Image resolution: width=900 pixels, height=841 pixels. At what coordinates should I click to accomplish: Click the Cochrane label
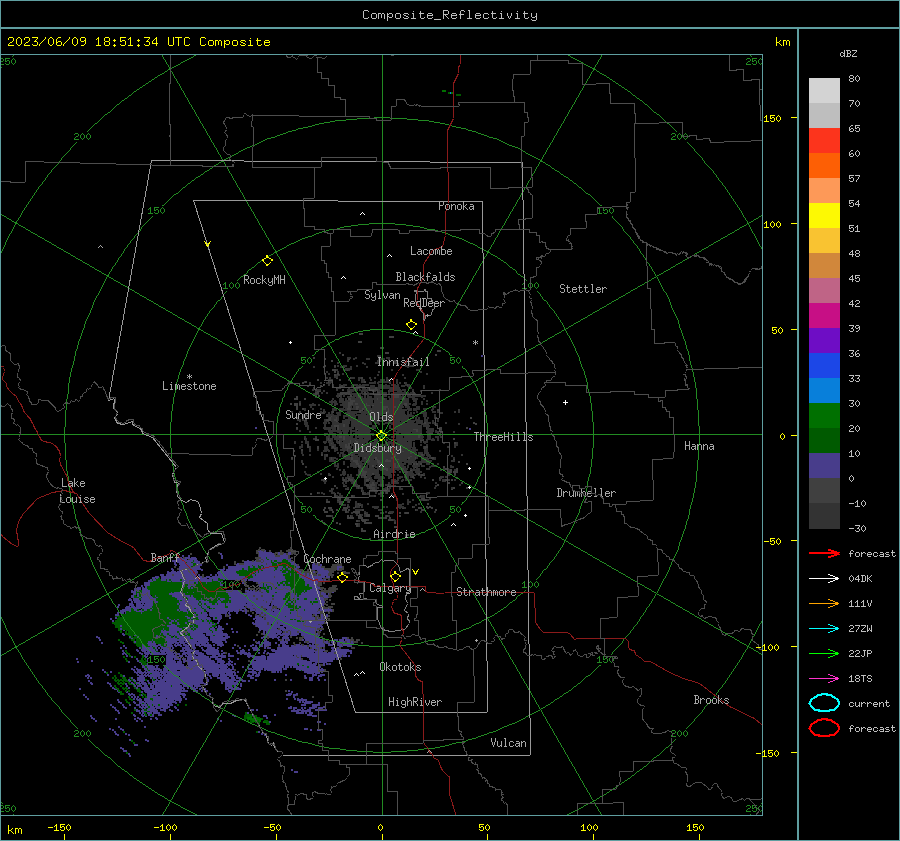(327, 559)
